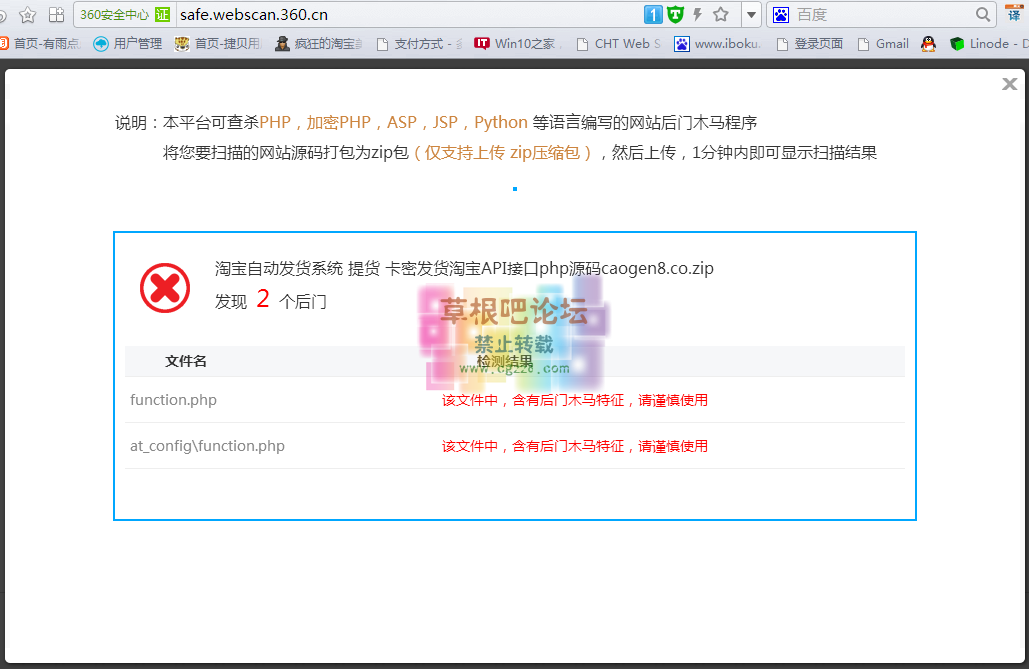
Task: Open the Gmail bookmark
Action: 890,43
